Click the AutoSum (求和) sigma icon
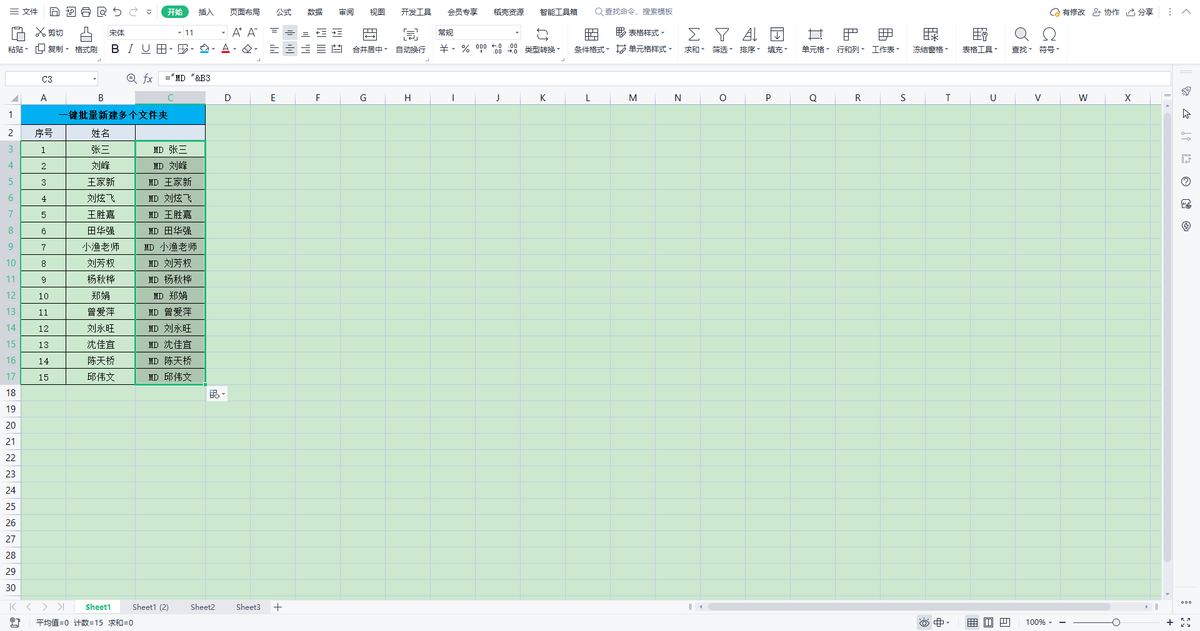Viewport: 1200px width, 631px height. [694, 34]
